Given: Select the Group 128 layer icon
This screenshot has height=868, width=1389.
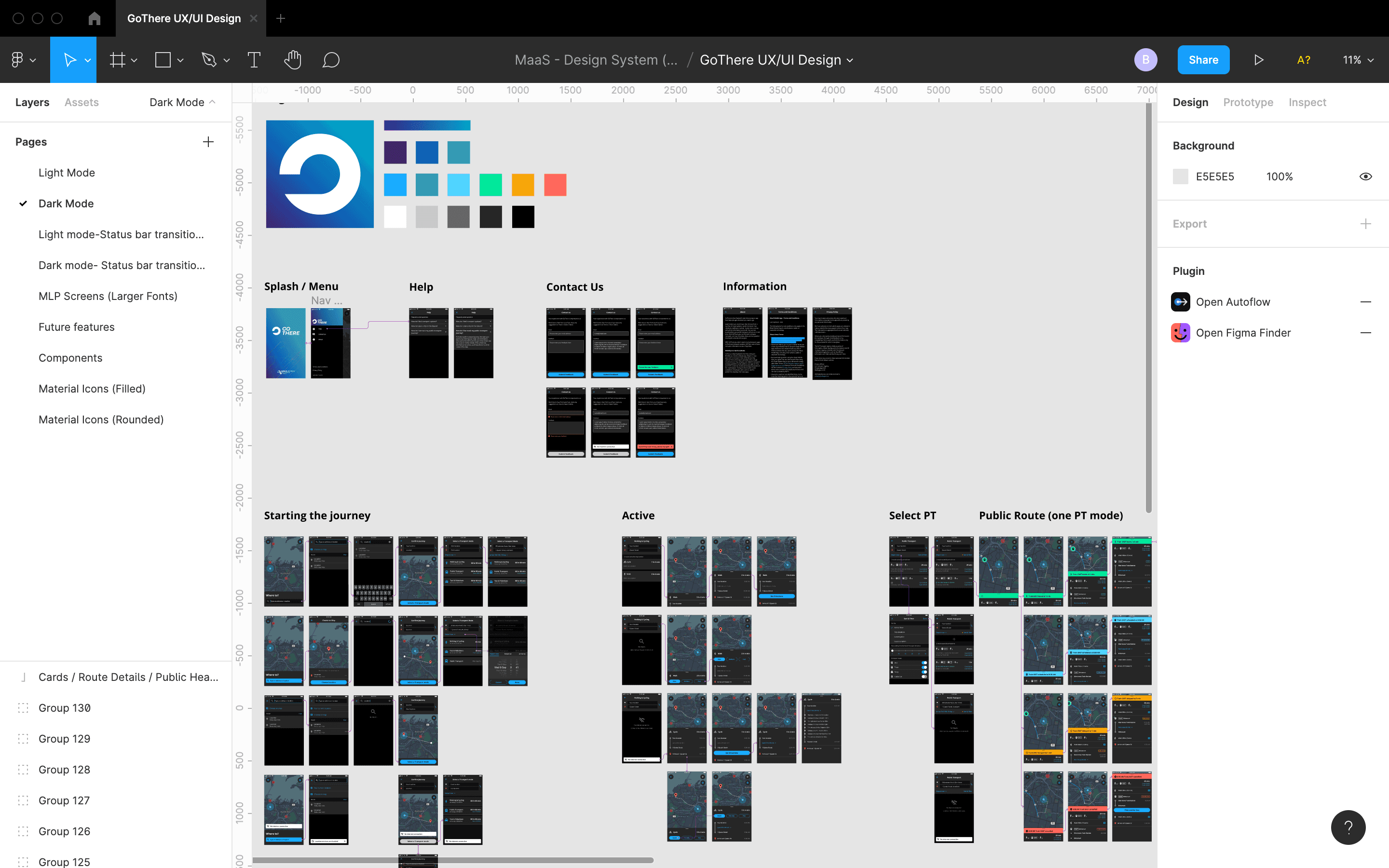Looking at the screenshot, I should [x=24, y=770].
